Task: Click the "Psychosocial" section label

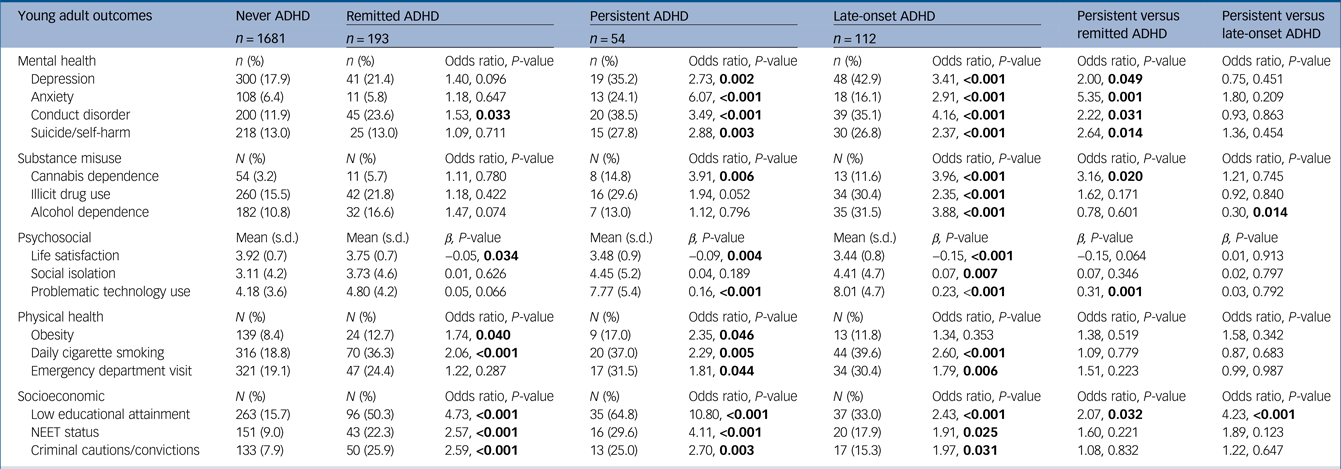Action: point(56,238)
